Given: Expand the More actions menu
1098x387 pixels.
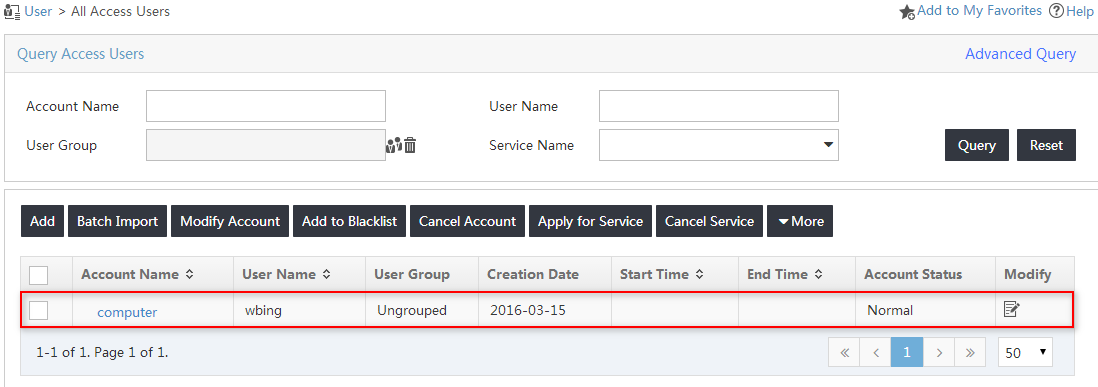Looking at the screenshot, I should point(800,221).
